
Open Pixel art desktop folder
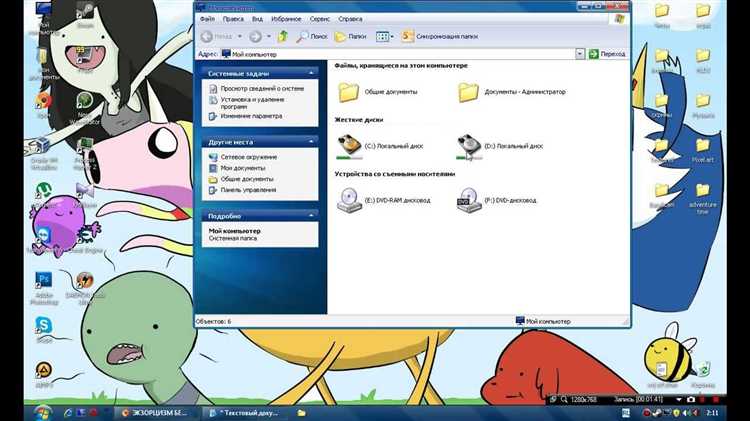click(703, 150)
